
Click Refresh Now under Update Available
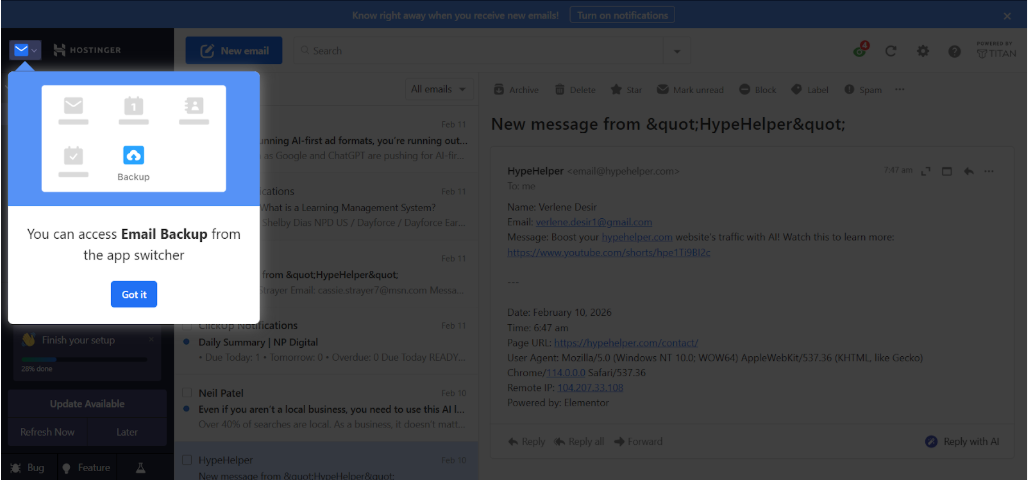[x=47, y=432]
